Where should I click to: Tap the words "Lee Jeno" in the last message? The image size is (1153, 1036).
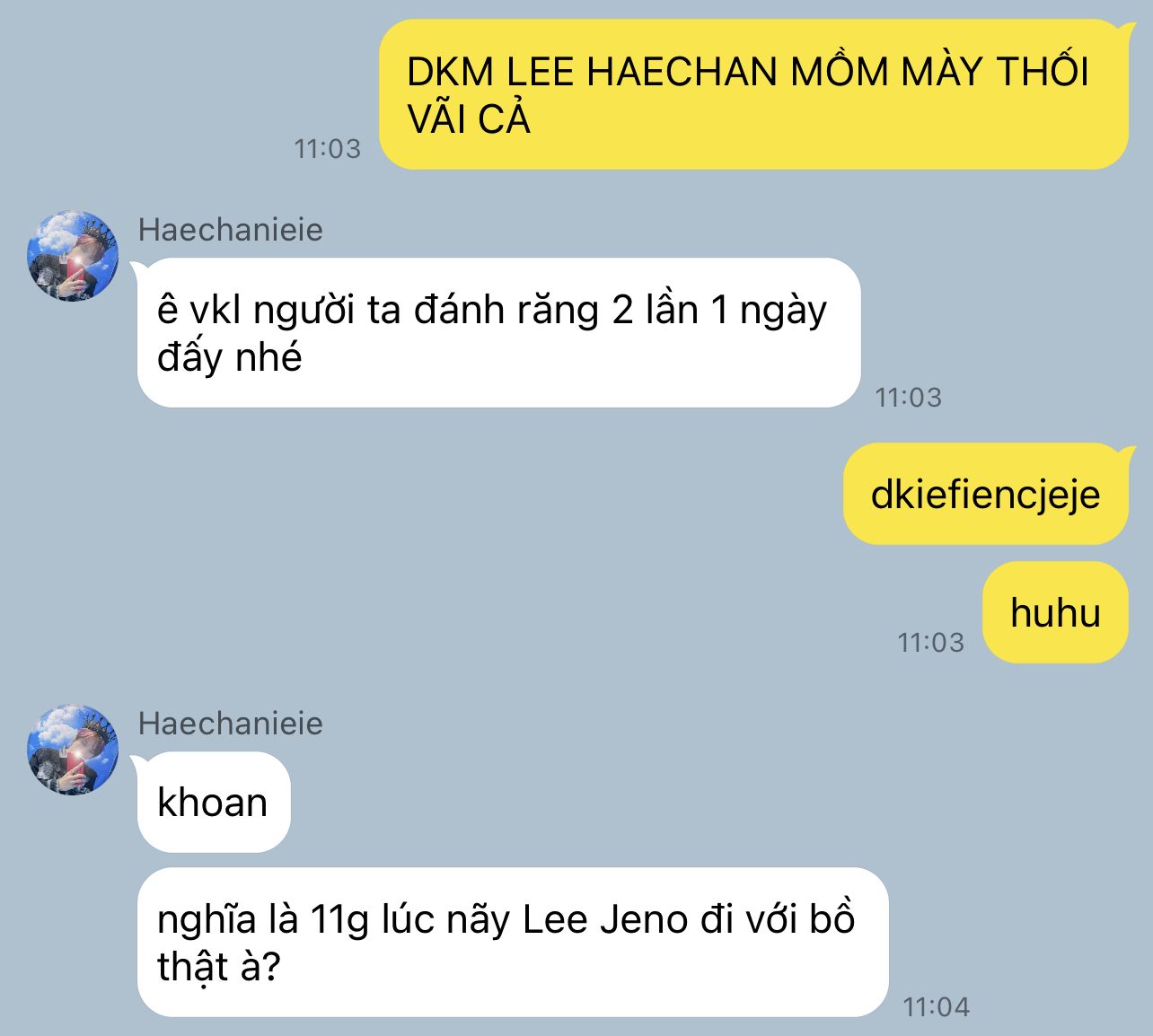tap(604, 920)
